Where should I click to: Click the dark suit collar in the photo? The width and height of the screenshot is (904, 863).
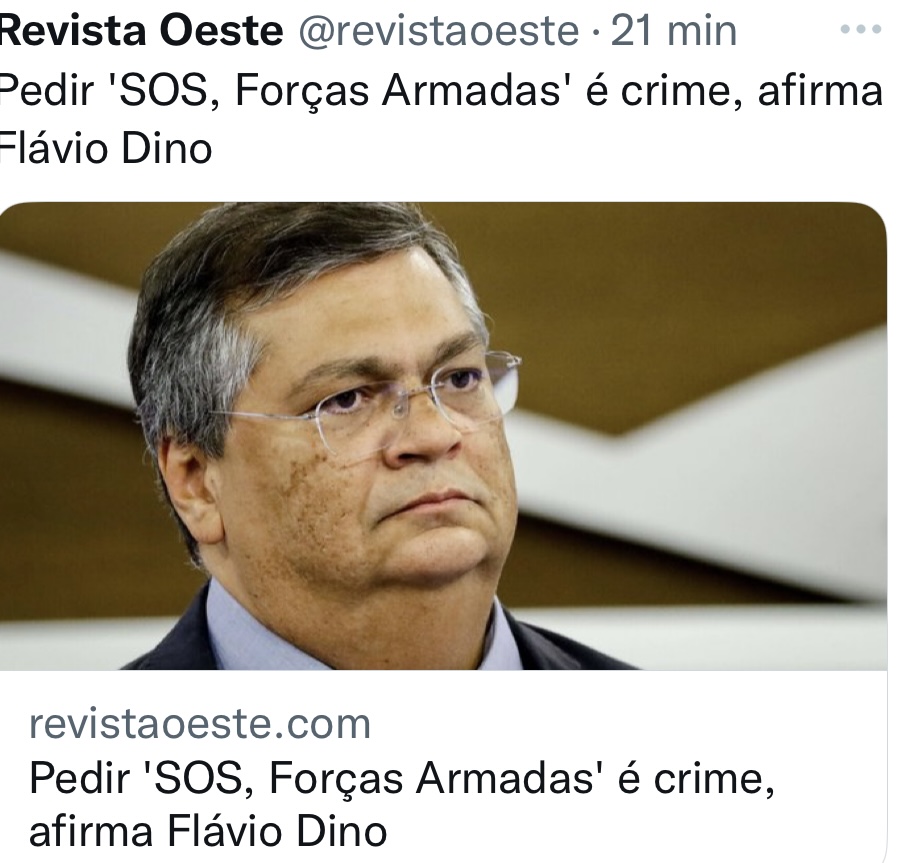173,634
